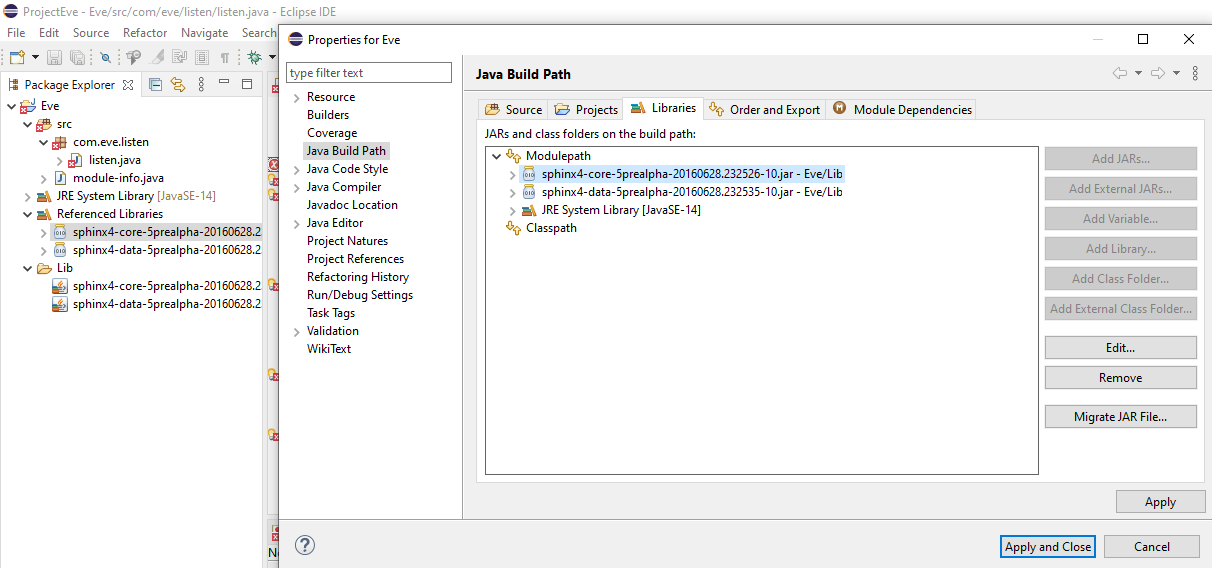Viewport: 1212px width, 568px height.
Task: Click the Show Whitespace Characters pilcrow icon
Action: tap(225, 58)
